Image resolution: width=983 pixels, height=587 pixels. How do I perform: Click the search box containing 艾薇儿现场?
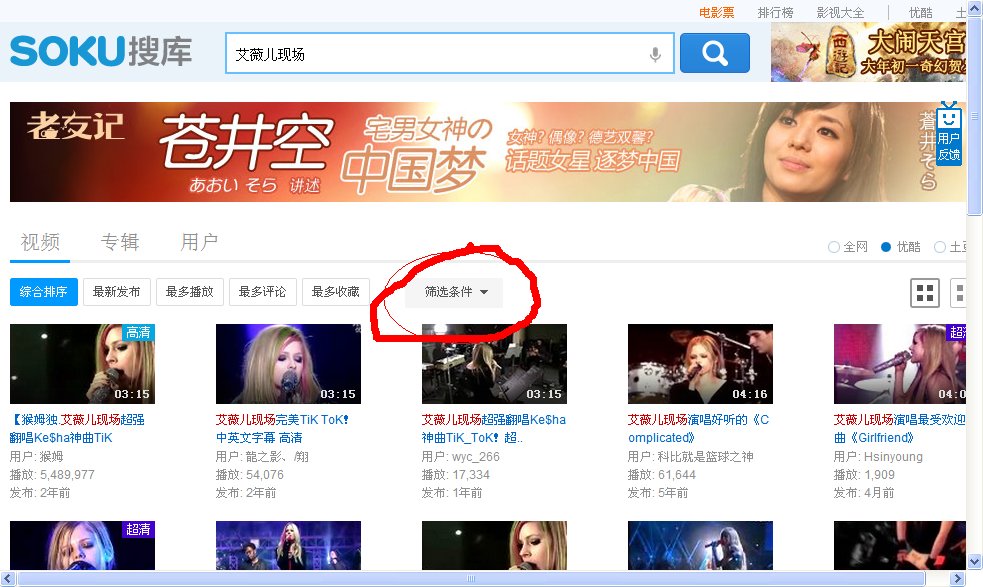pyautogui.click(x=435, y=54)
